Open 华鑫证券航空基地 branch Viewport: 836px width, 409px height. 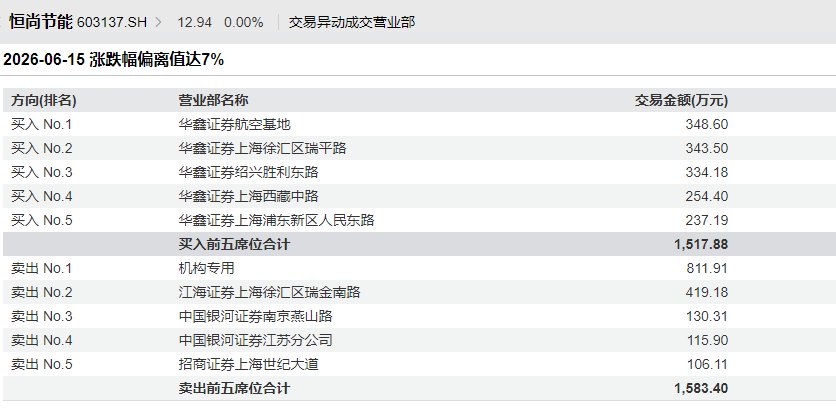235,124
